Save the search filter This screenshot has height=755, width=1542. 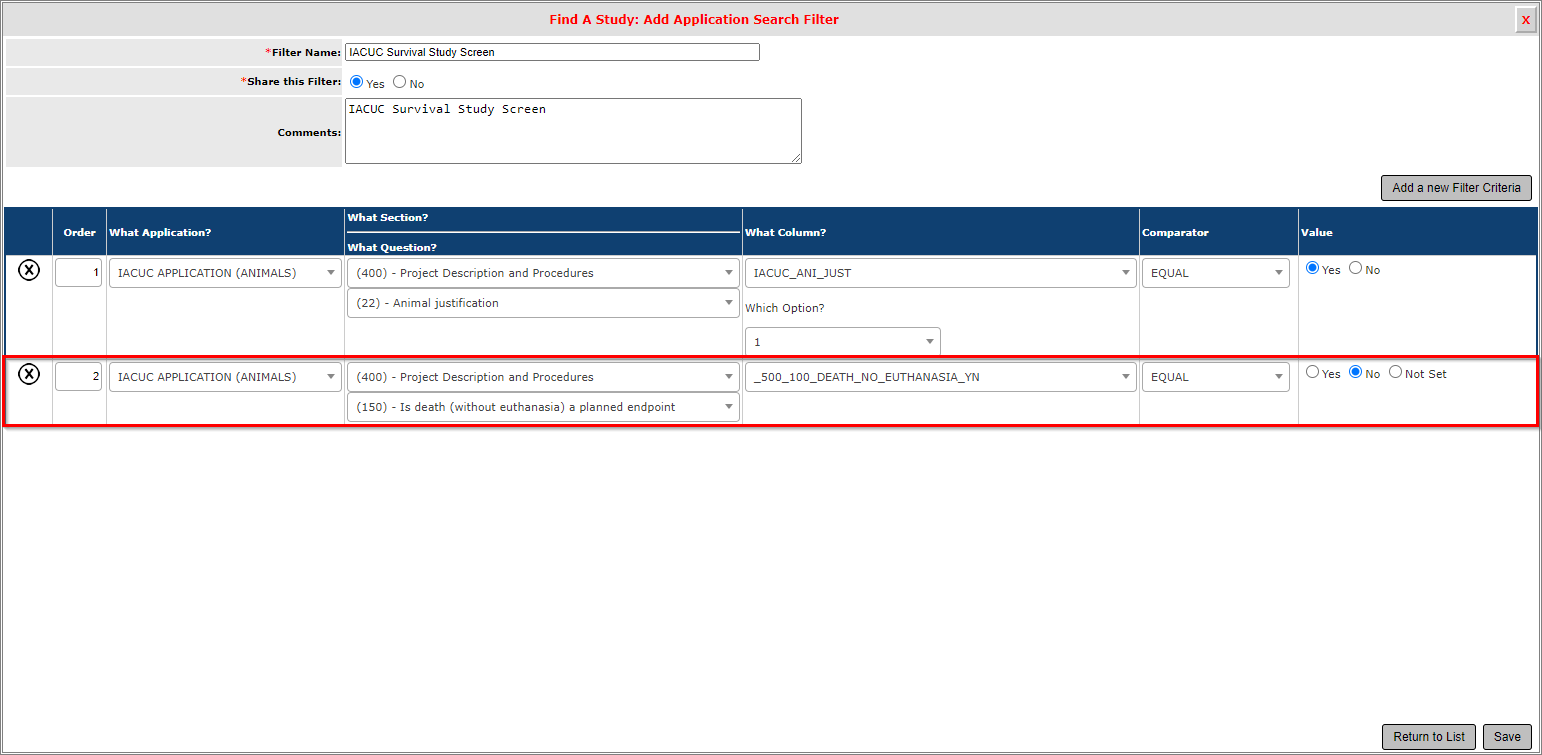pos(1507,737)
